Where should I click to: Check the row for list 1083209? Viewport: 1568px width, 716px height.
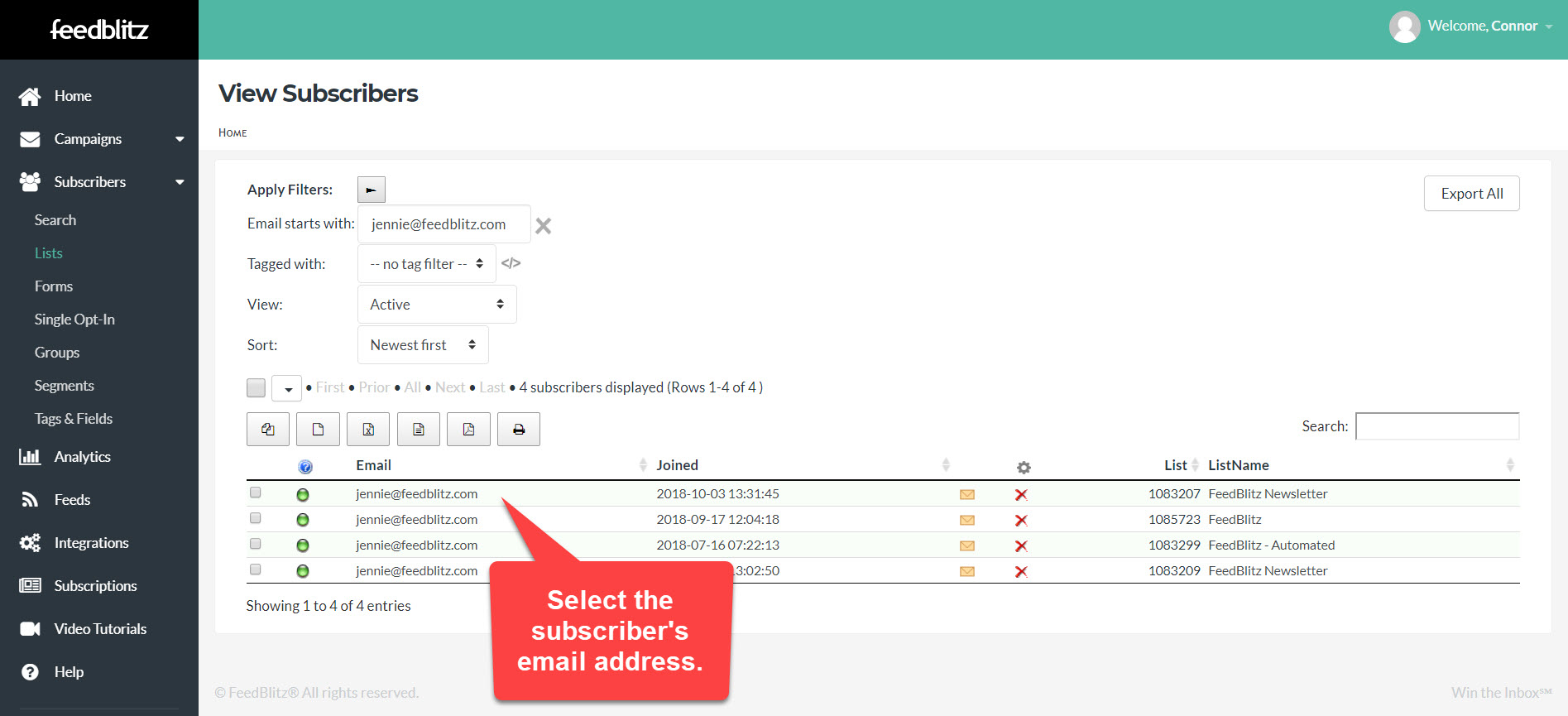(256, 569)
